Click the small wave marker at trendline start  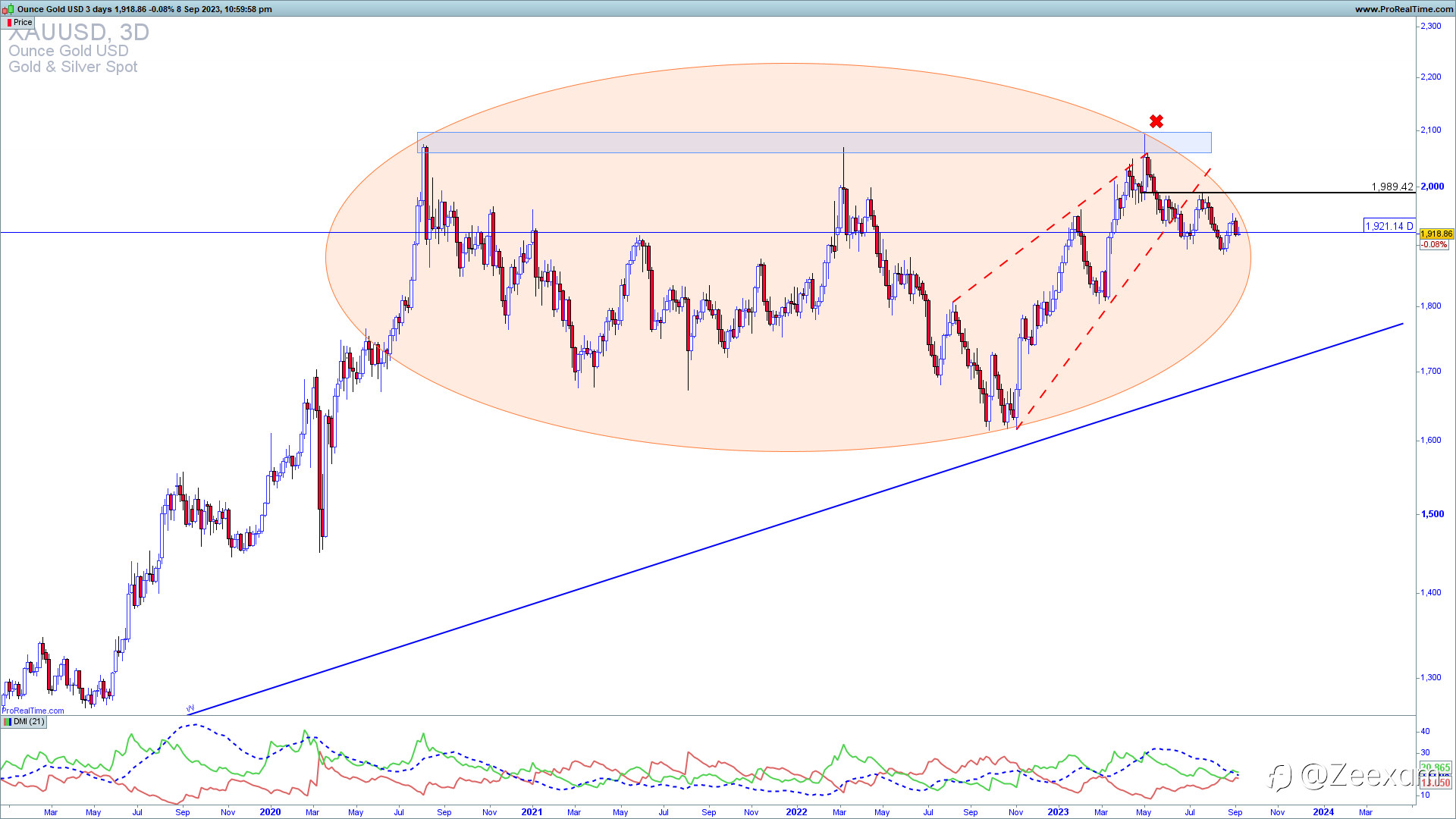pyautogui.click(x=190, y=709)
